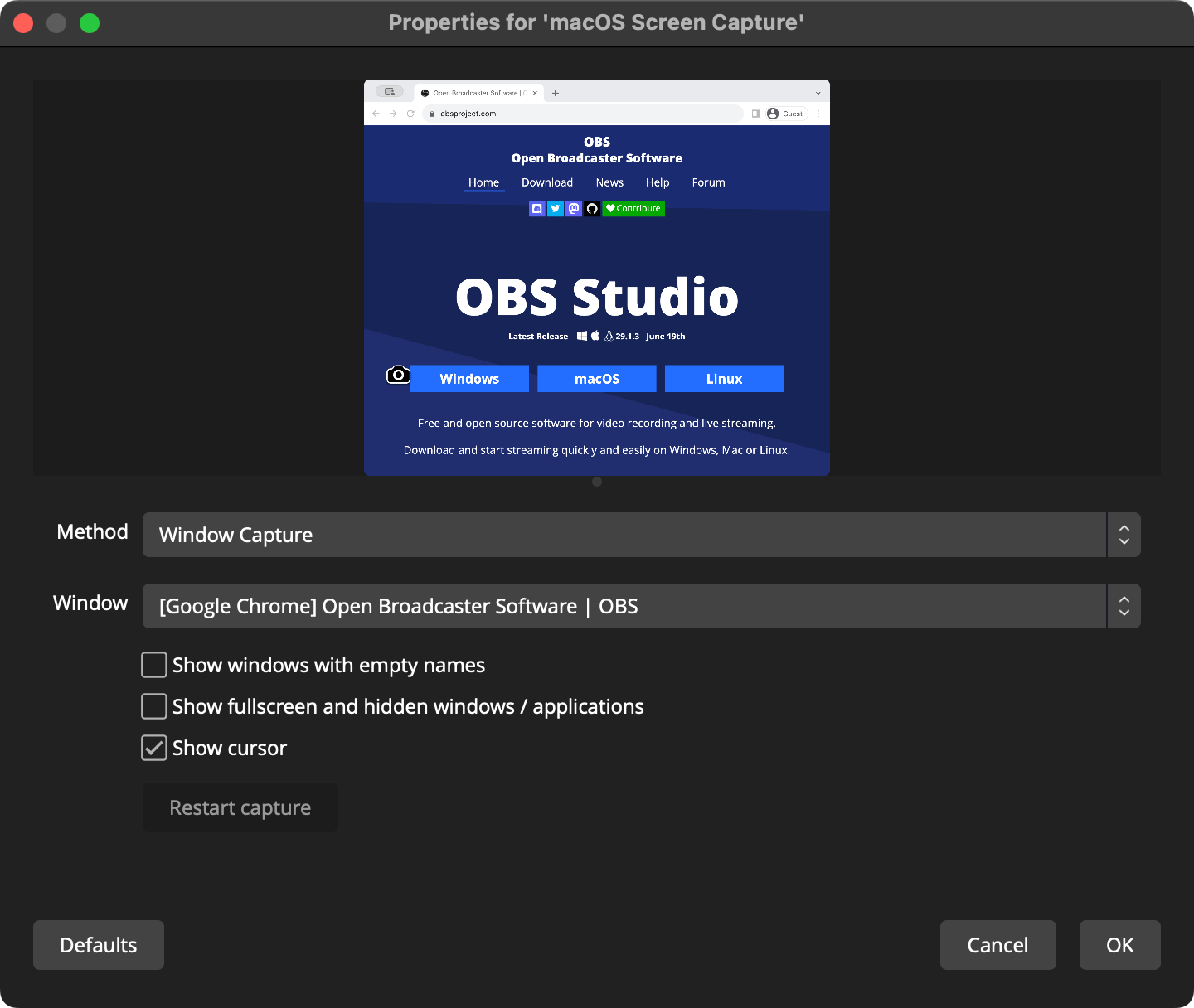The image size is (1194, 1008).
Task: Click the Cancel button
Action: click(997, 945)
